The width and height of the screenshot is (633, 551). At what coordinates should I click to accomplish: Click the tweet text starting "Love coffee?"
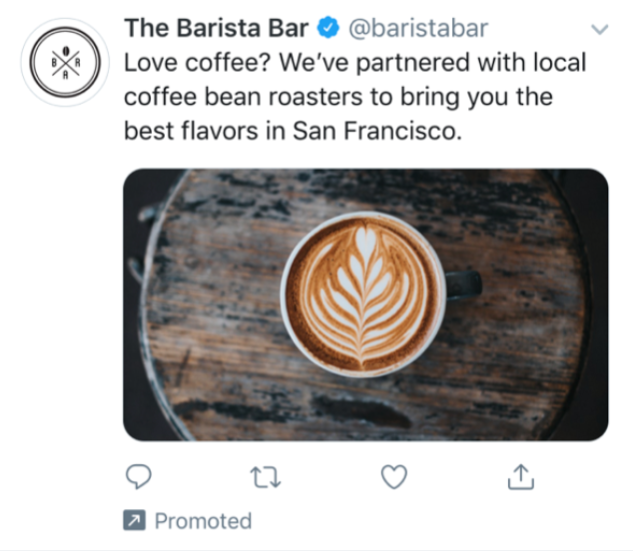point(354,96)
